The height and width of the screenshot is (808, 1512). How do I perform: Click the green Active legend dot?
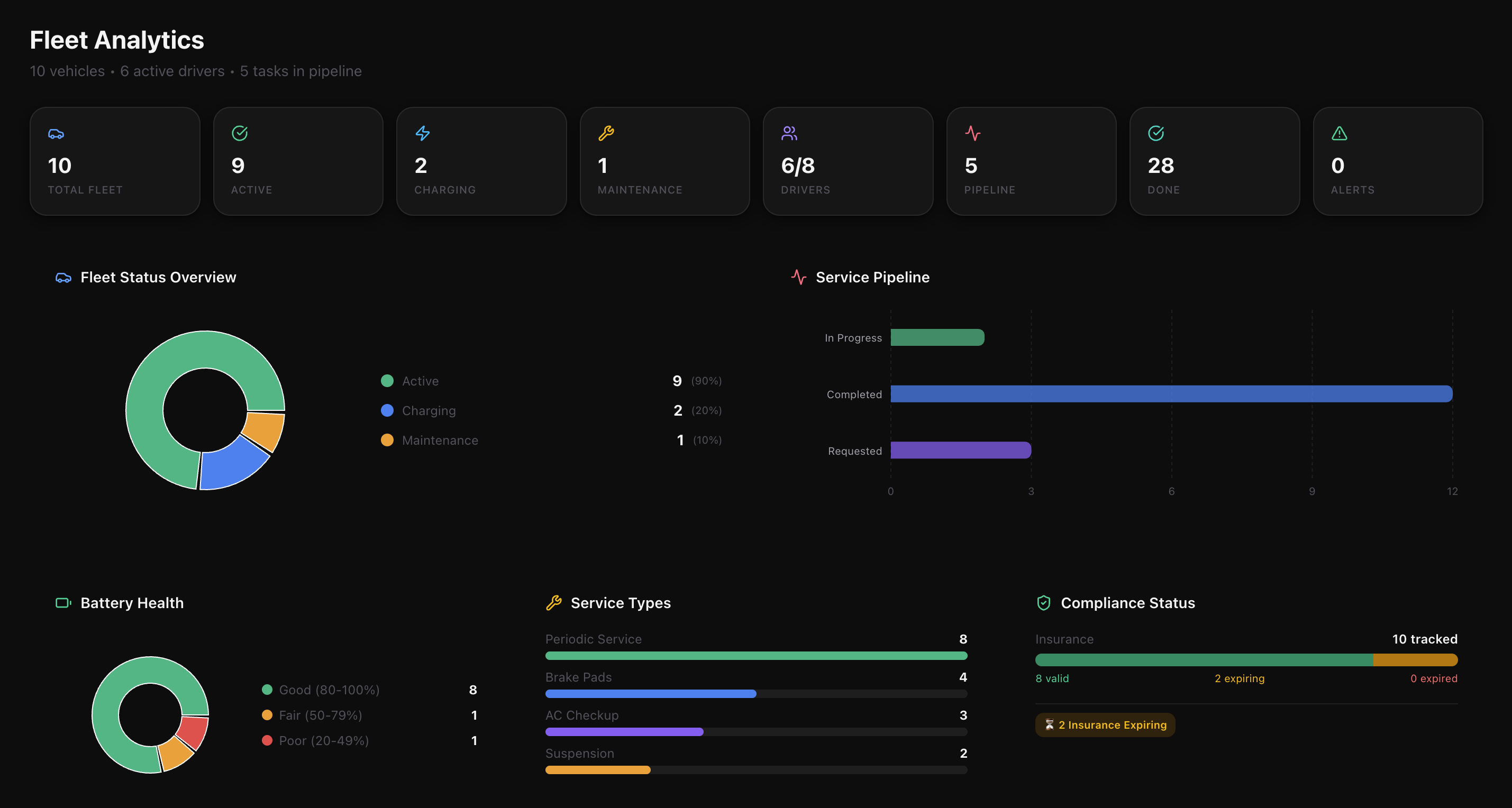387,381
